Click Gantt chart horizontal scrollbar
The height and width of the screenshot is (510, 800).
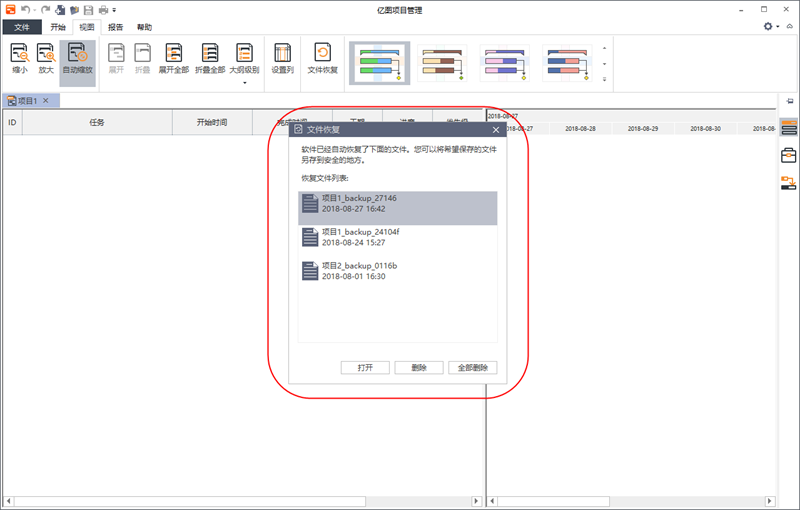553,501
